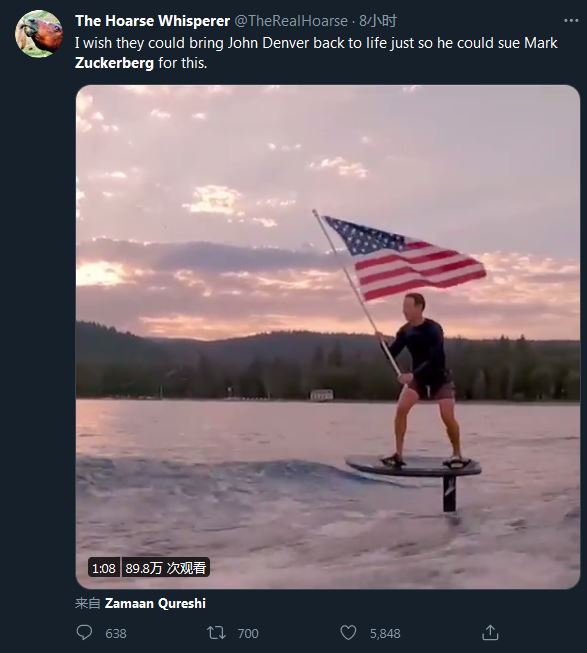Open the @TheRealHoarse handle link
The width and height of the screenshot is (587, 653).
click(291, 21)
